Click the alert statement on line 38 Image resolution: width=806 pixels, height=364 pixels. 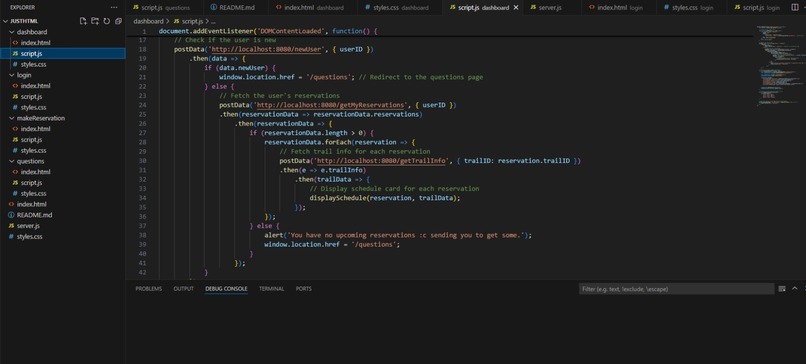398,235
